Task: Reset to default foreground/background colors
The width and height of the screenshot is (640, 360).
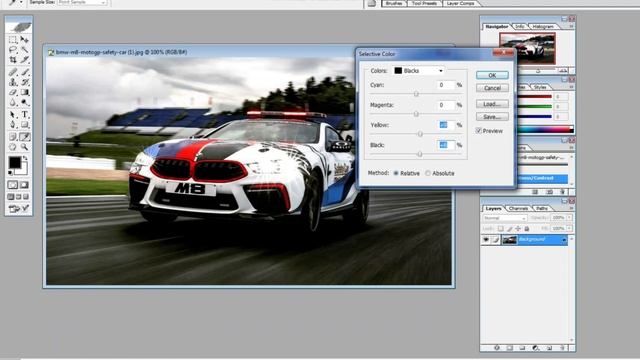Action: pos(11,173)
